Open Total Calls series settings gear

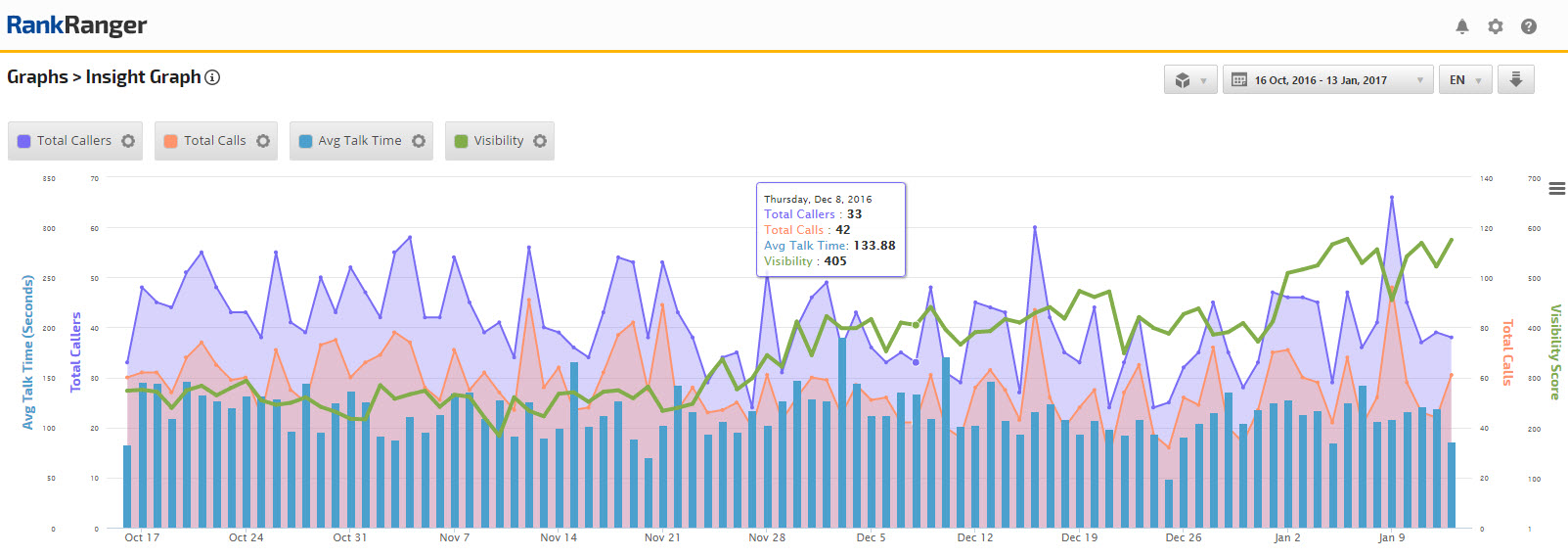click(263, 141)
